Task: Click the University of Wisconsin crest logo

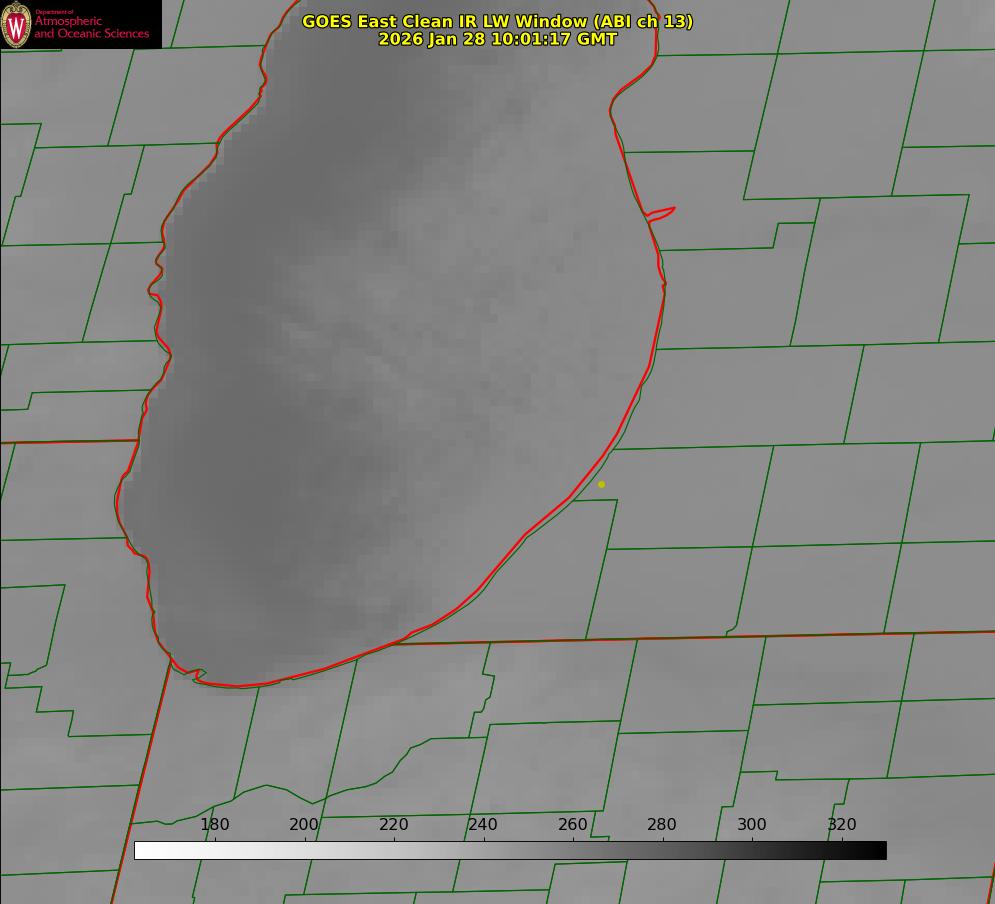Action: (x=16, y=24)
